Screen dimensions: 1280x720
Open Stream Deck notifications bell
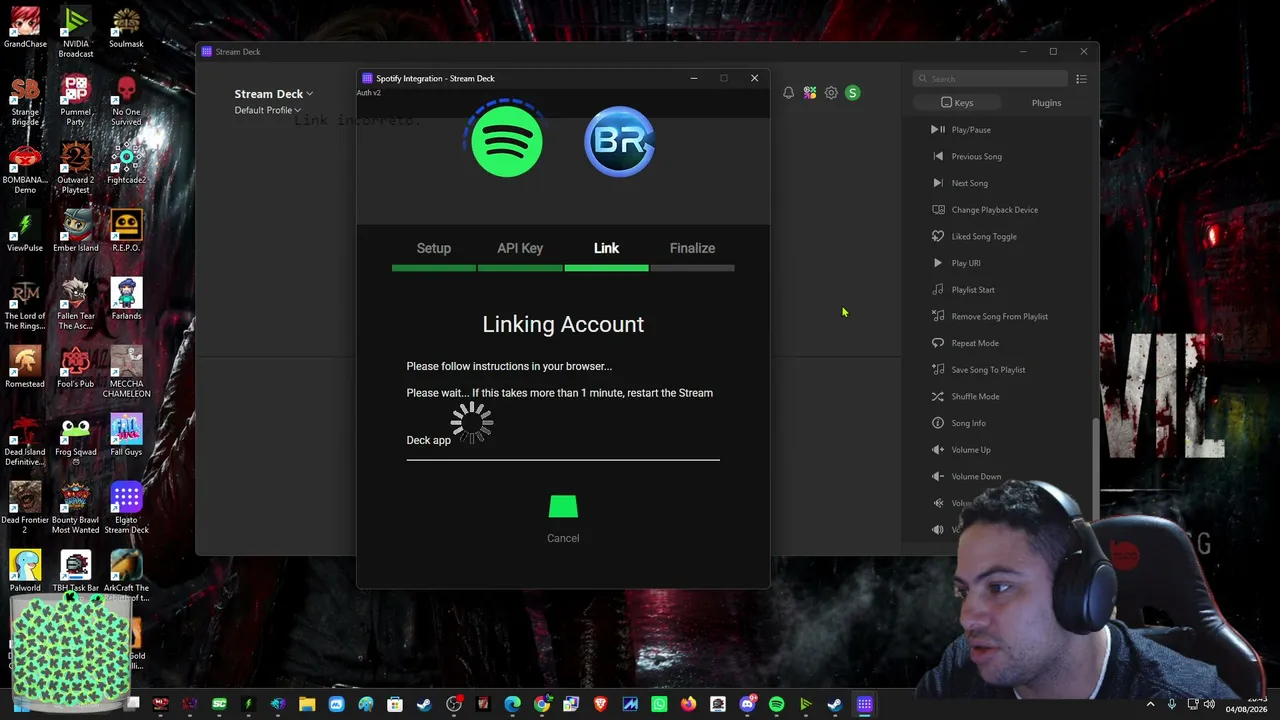[788, 93]
